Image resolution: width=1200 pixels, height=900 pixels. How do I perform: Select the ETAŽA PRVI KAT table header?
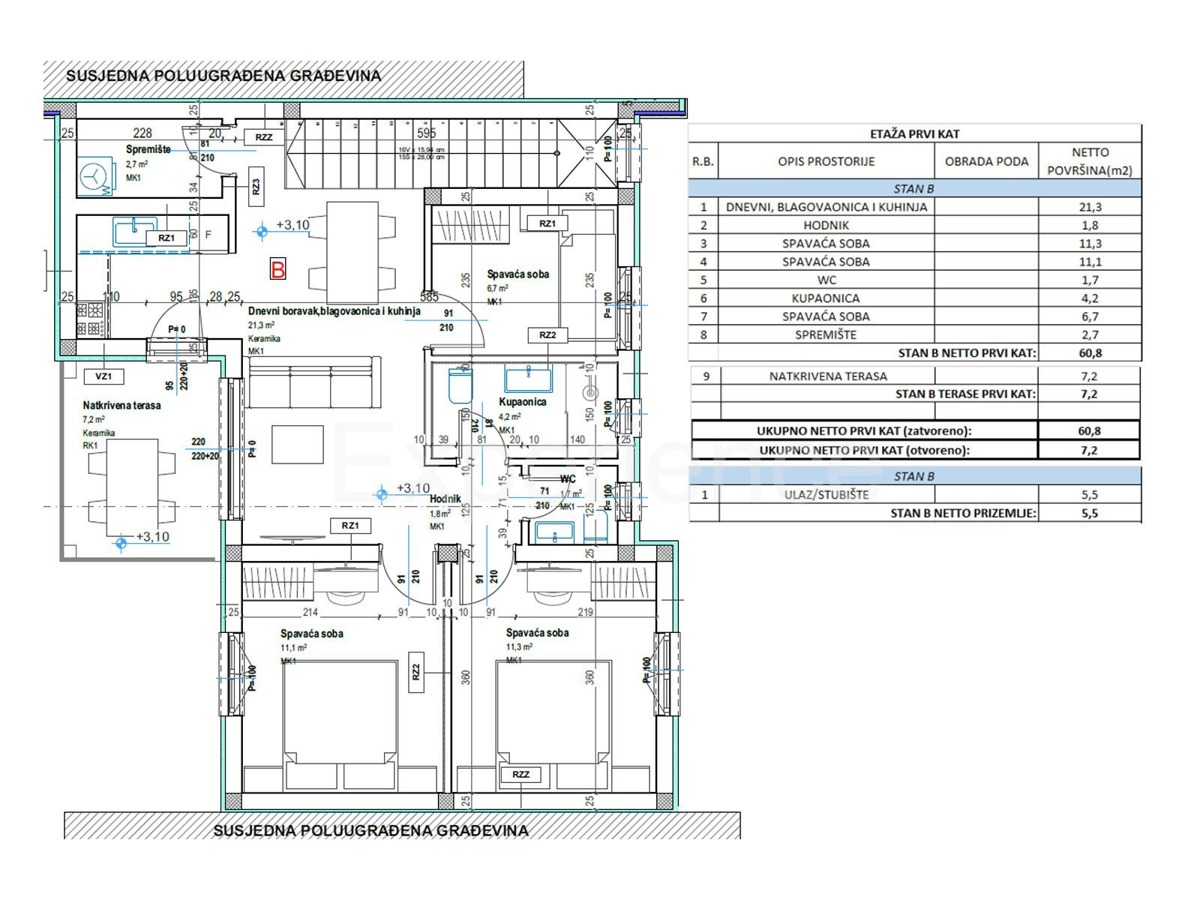click(x=914, y=133)
